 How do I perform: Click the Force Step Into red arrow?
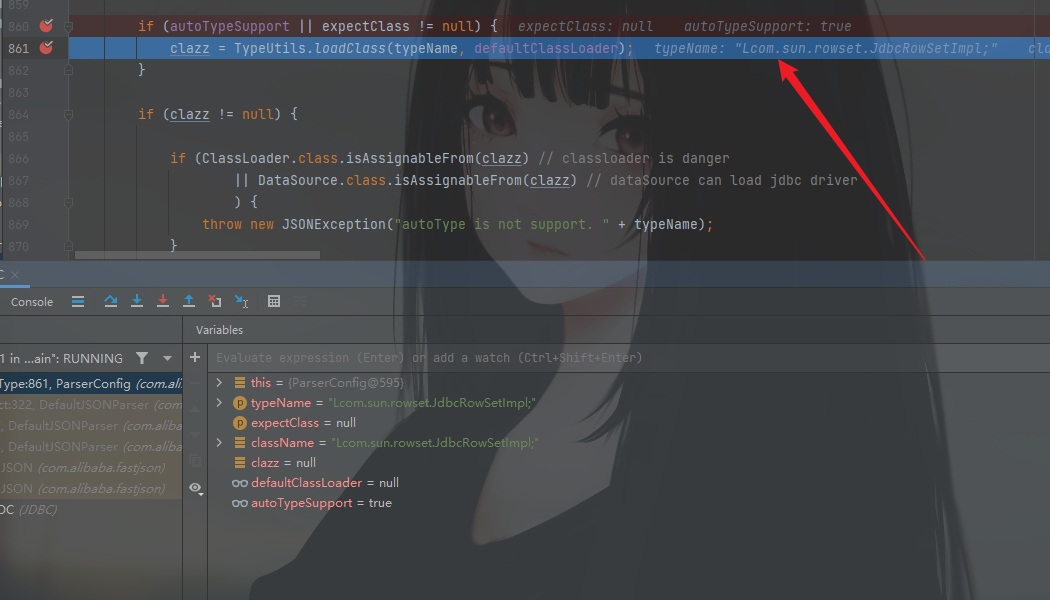(163, 301)
